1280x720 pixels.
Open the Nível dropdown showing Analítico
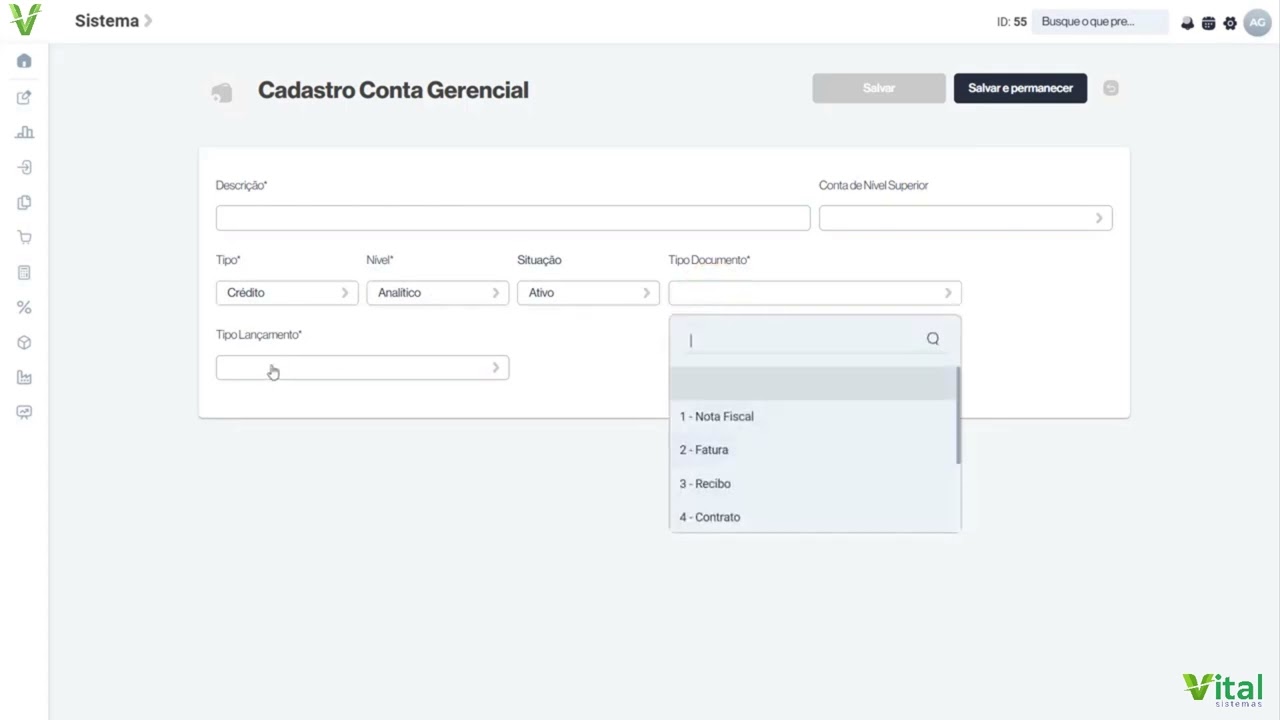(x=437, y=293)
